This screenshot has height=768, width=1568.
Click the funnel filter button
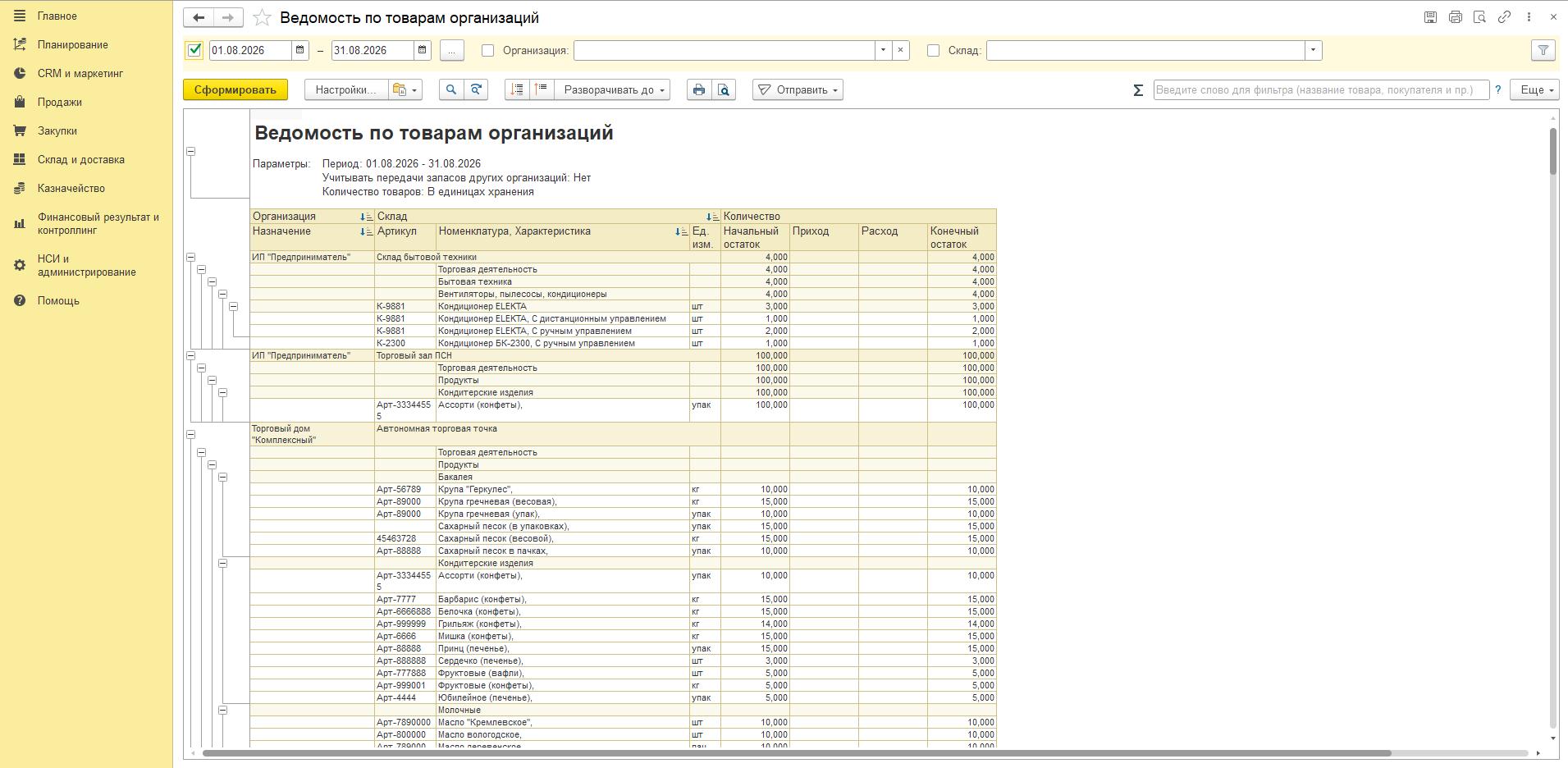point(1543,50)
